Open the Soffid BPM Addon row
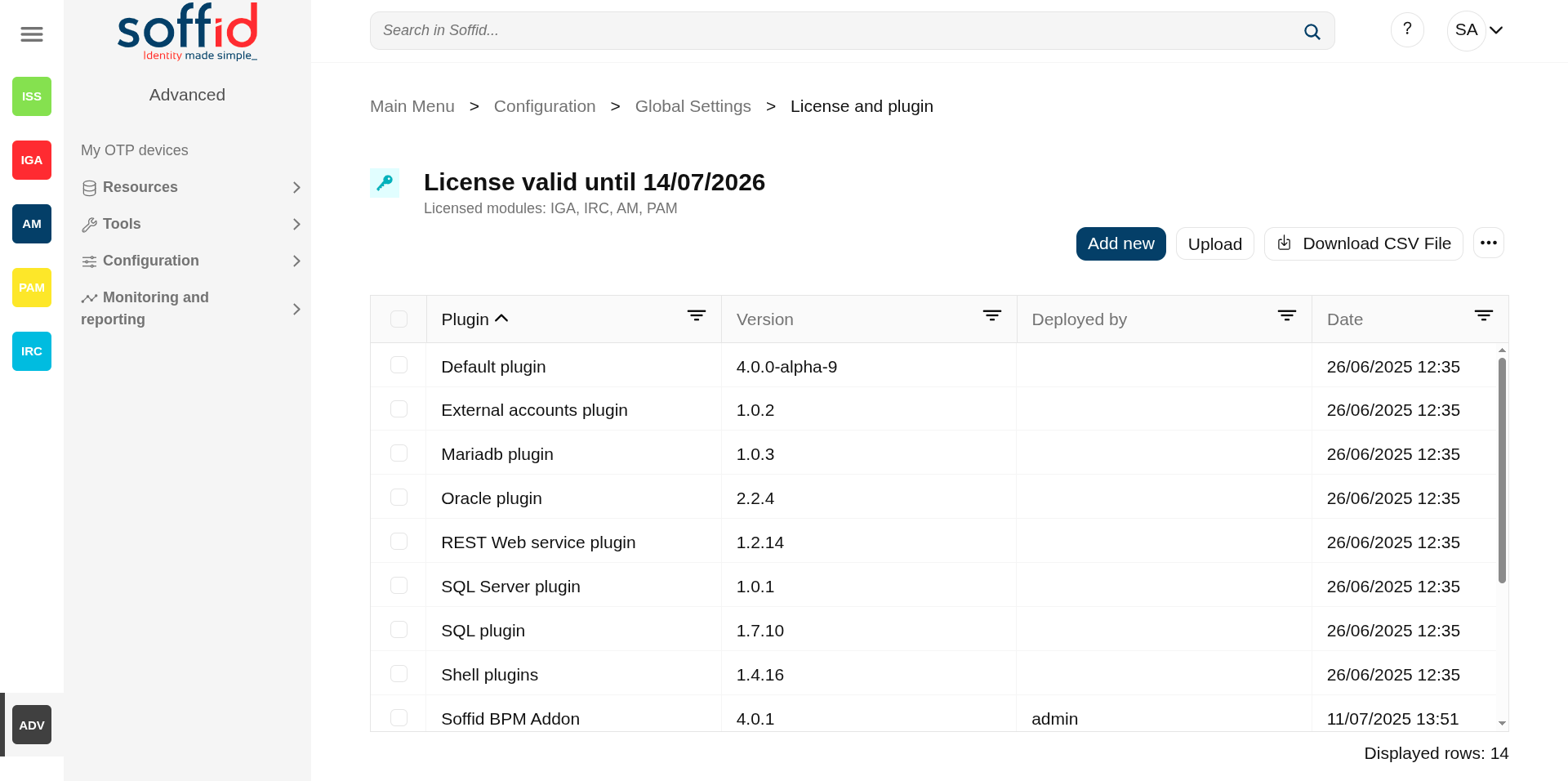The height and width of the screenshot is (781, 1568). (934, 714)
